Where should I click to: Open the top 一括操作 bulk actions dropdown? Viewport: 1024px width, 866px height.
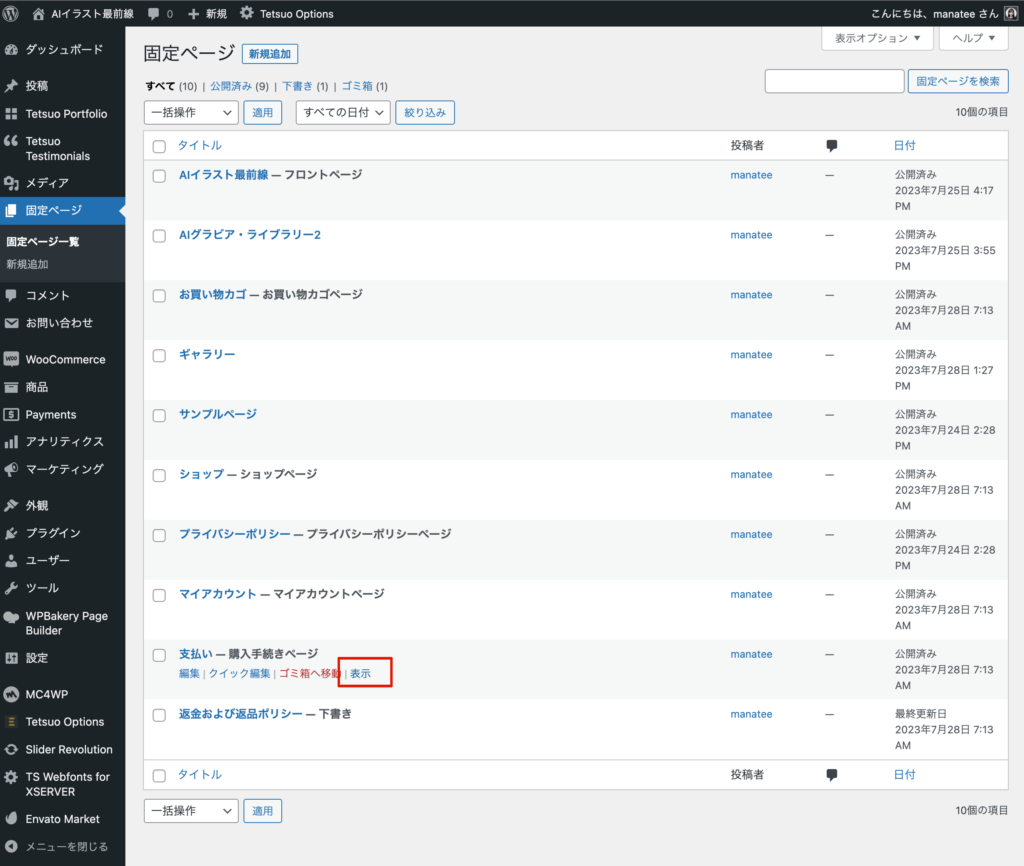(191, 113)
